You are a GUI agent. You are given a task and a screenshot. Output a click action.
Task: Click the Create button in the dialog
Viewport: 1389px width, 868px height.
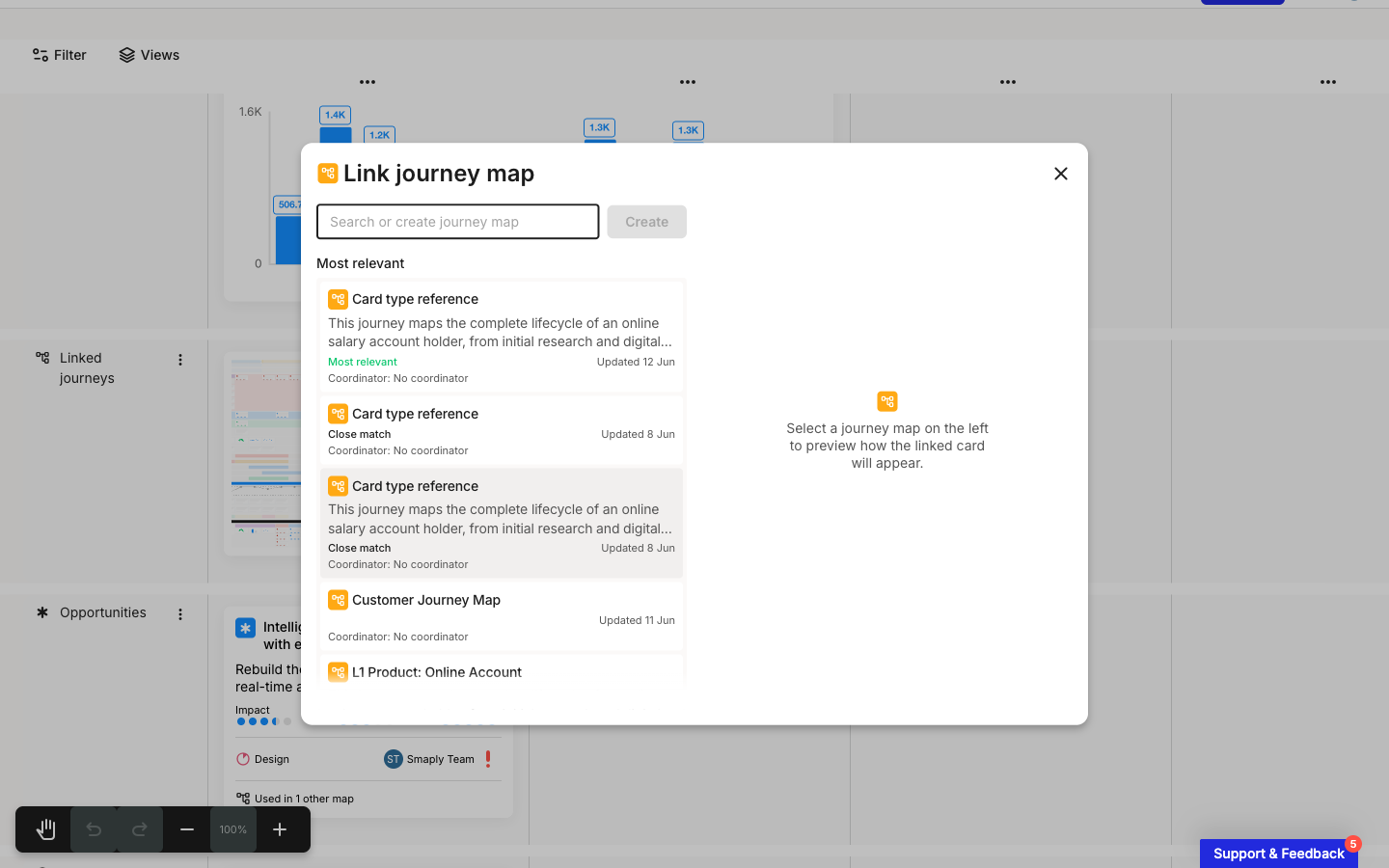click(x=646, y=222)
